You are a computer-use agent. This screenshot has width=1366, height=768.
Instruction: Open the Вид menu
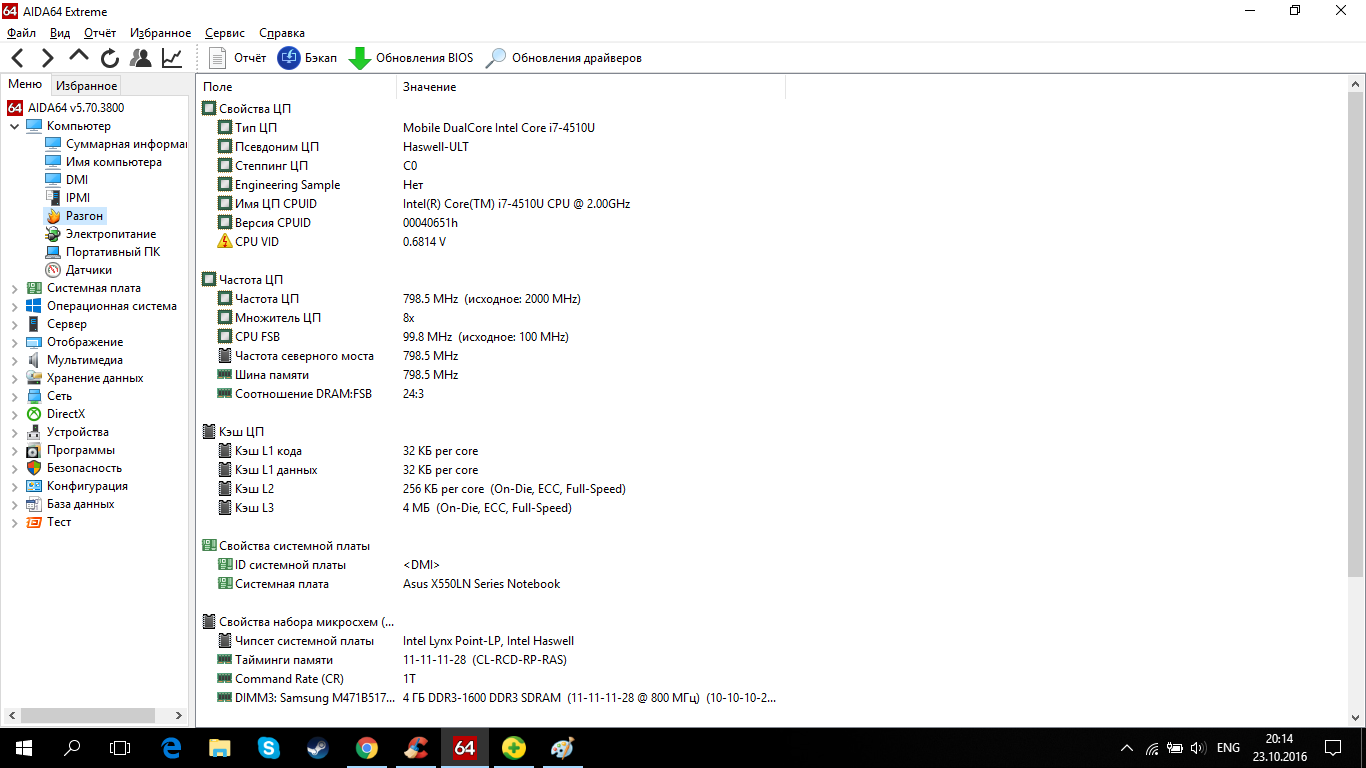pyautogui.click(x=60, y=33)
